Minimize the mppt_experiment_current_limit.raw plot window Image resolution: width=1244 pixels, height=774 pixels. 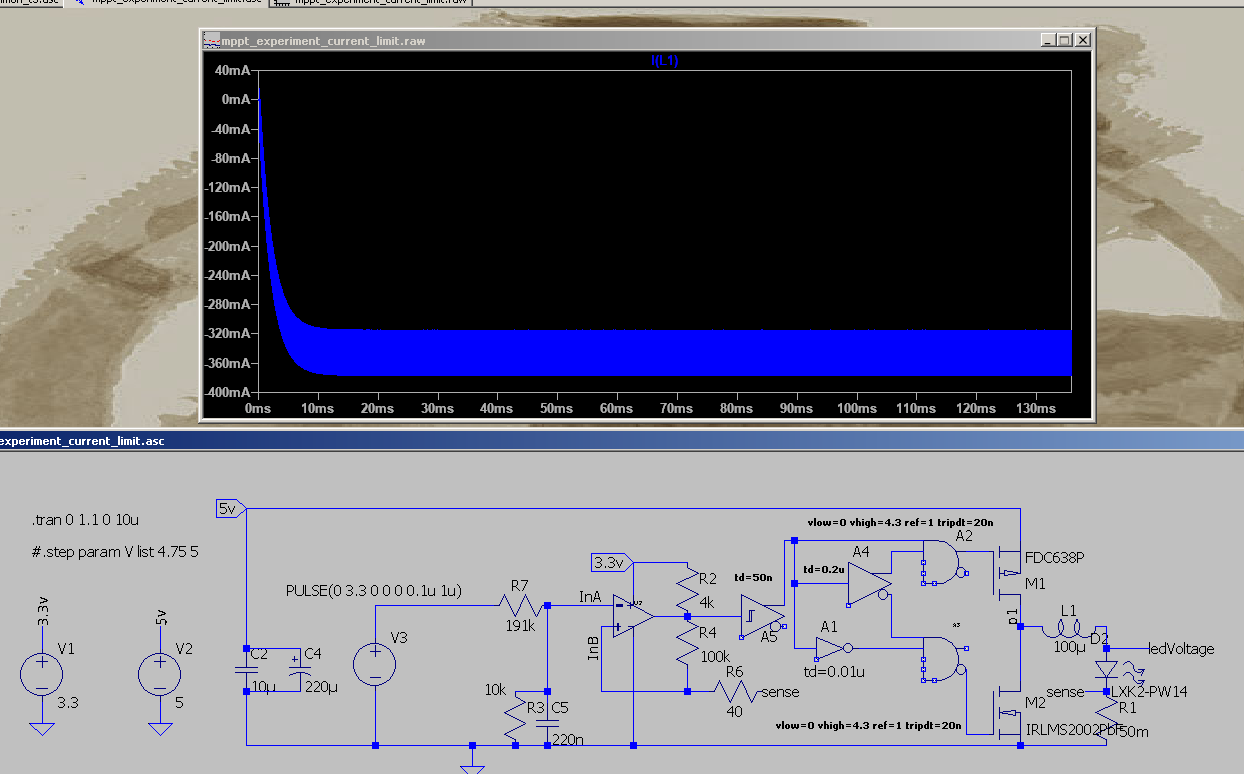(1046, 40)
